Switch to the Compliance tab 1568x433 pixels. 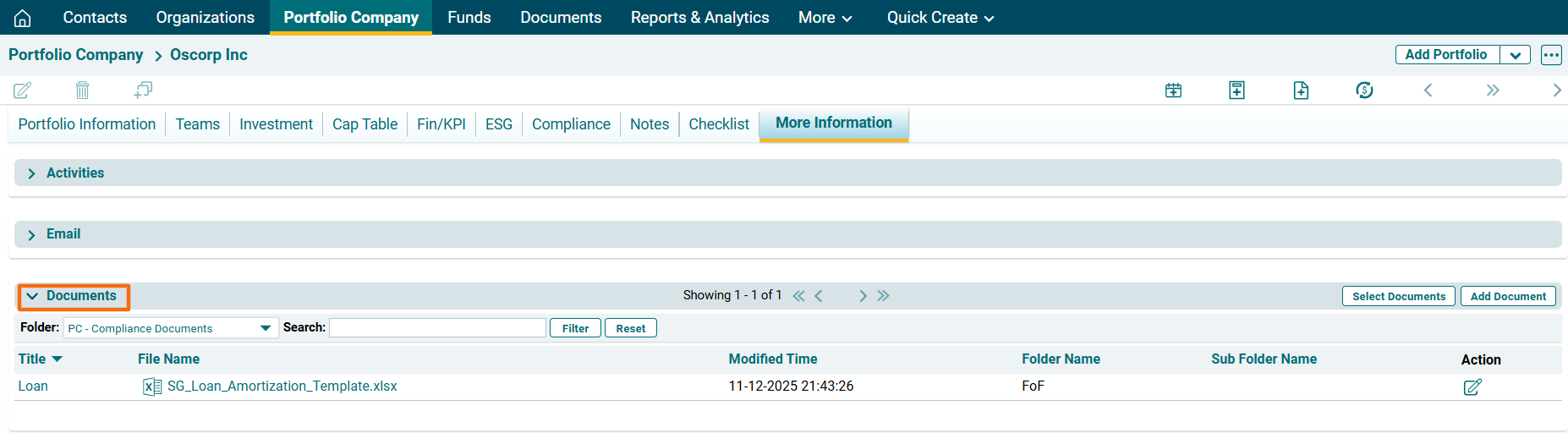[x=571, y=124]
